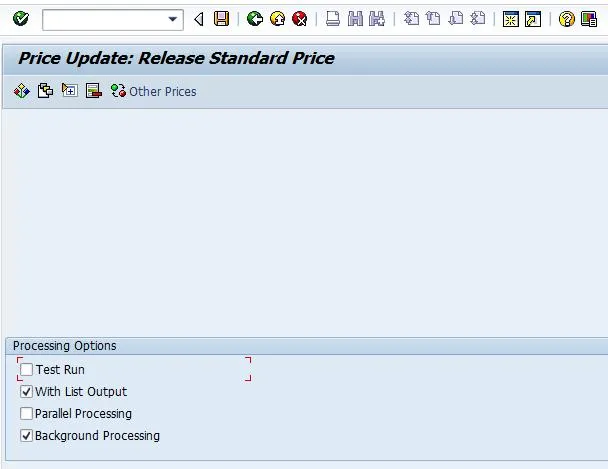Click the Other Prices button

tap(154, 91)
